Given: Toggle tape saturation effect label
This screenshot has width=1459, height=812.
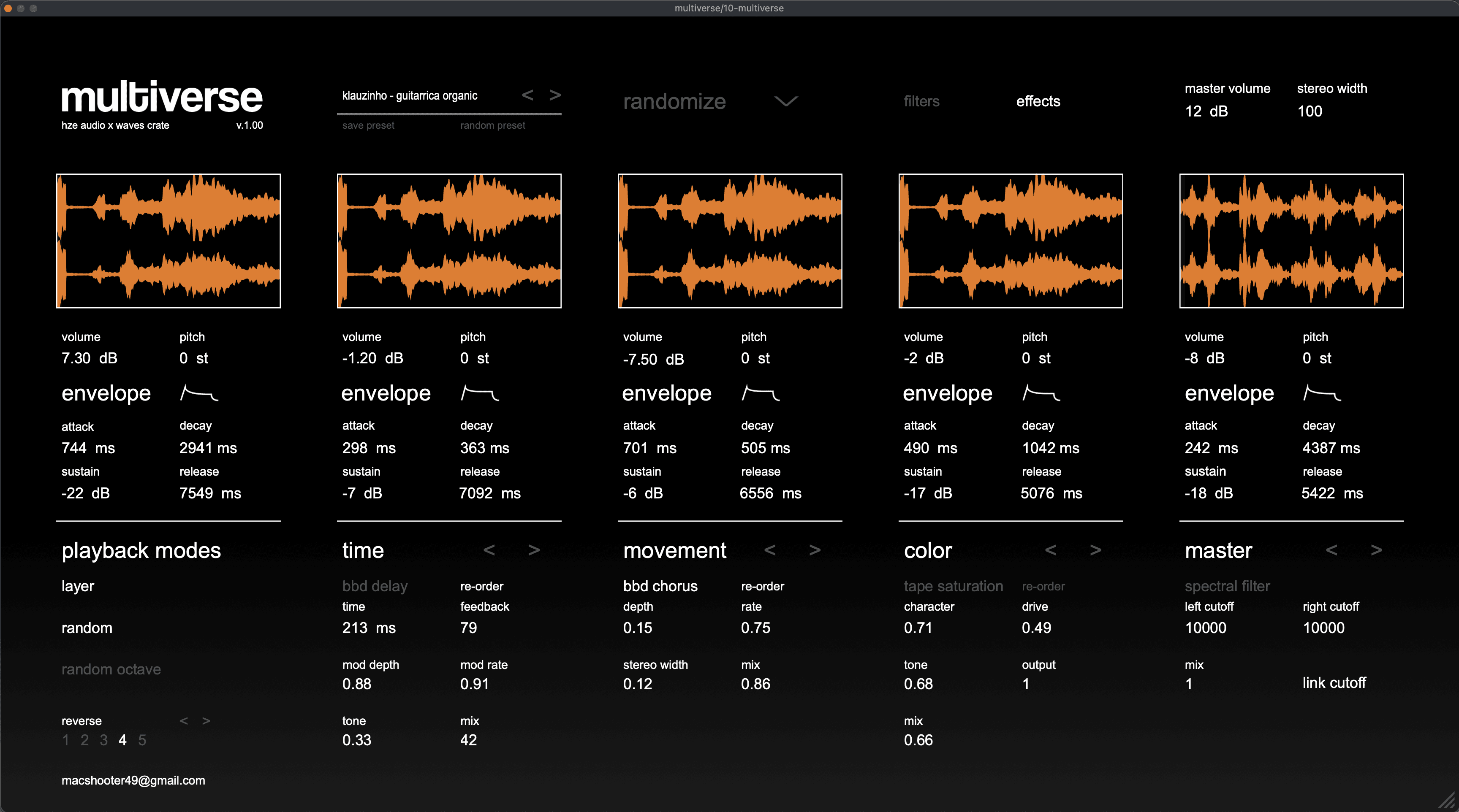Looking at the screenshot, I should [x=953, y=586].
